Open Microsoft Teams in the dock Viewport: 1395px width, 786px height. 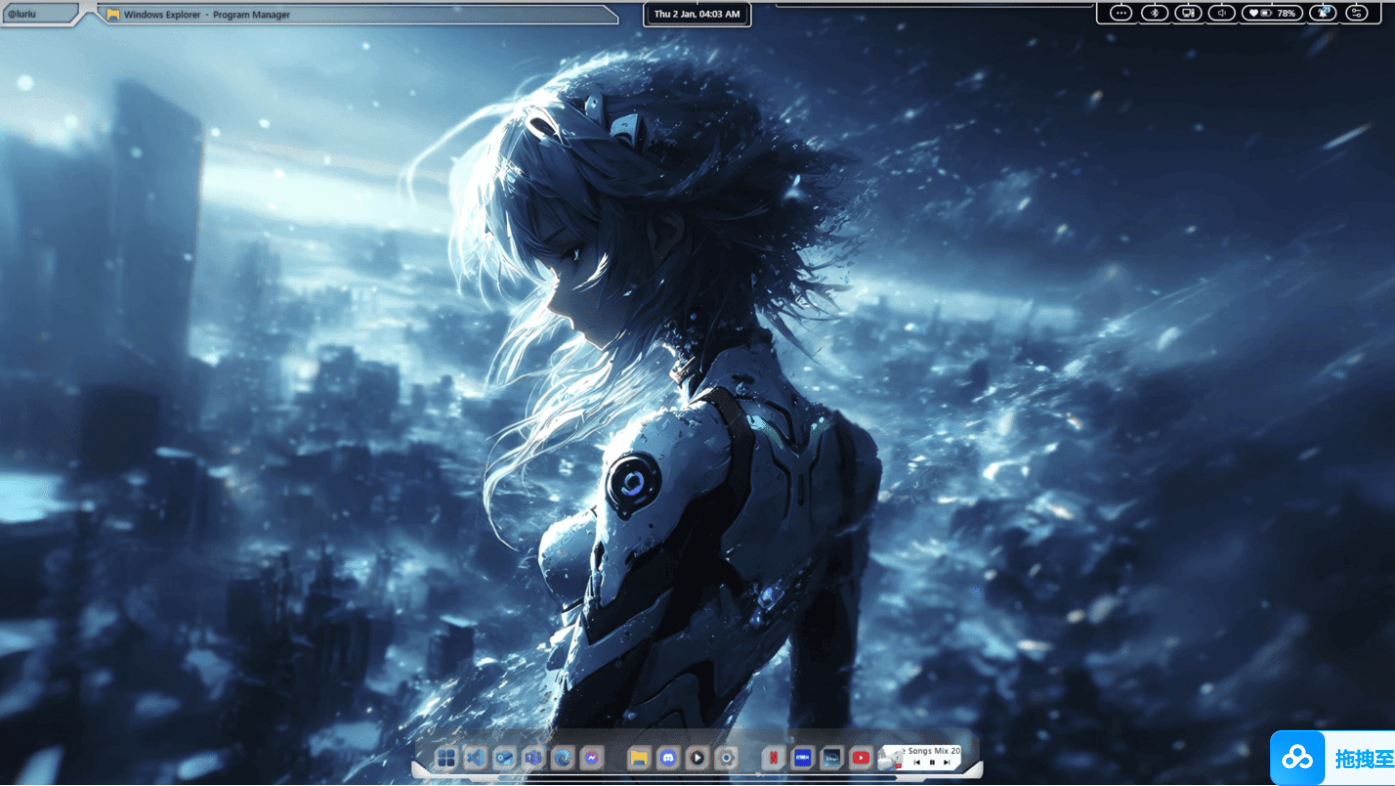click(x=535, y=757)
